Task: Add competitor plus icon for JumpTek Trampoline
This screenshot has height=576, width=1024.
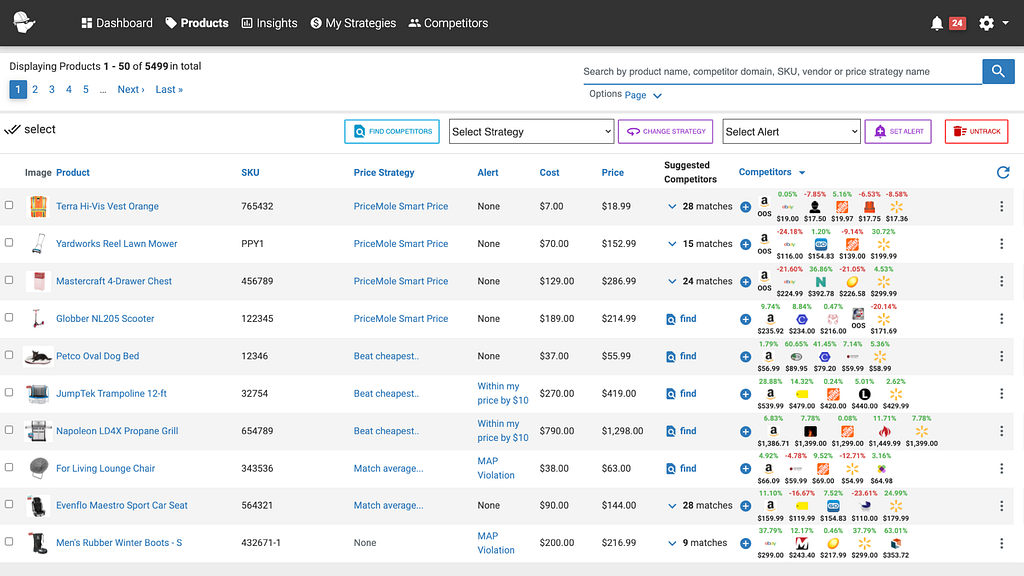Action: coord(745,394)
